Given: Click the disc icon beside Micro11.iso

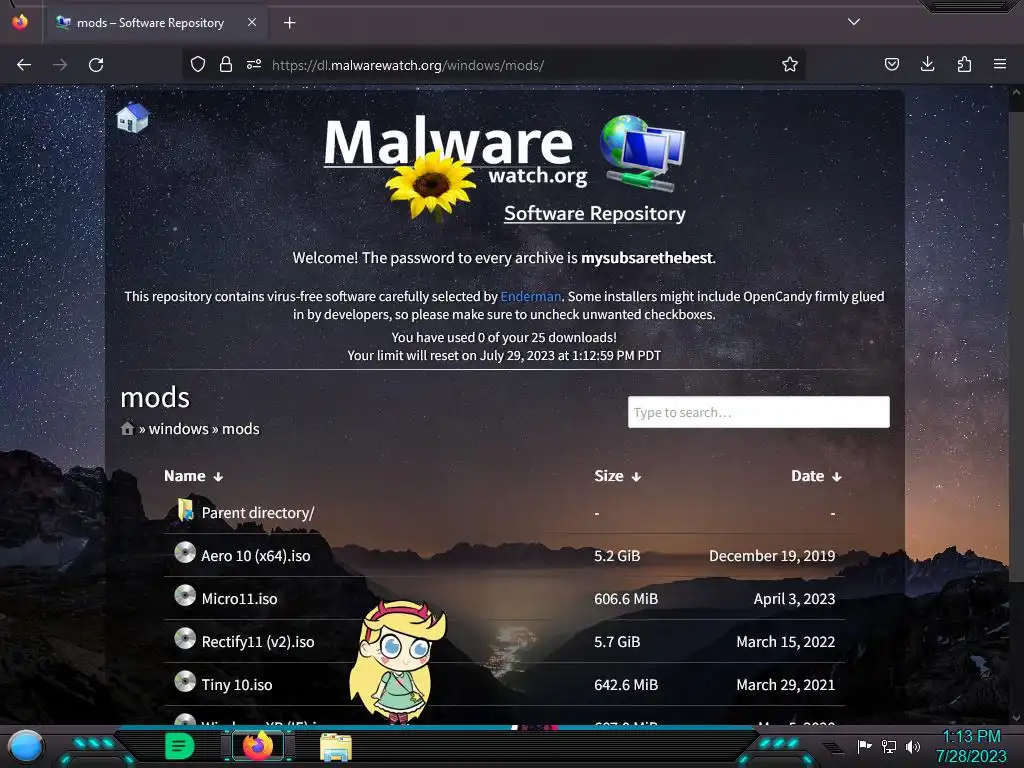Looking at the screenshot, I should click(x=185, y=596).
